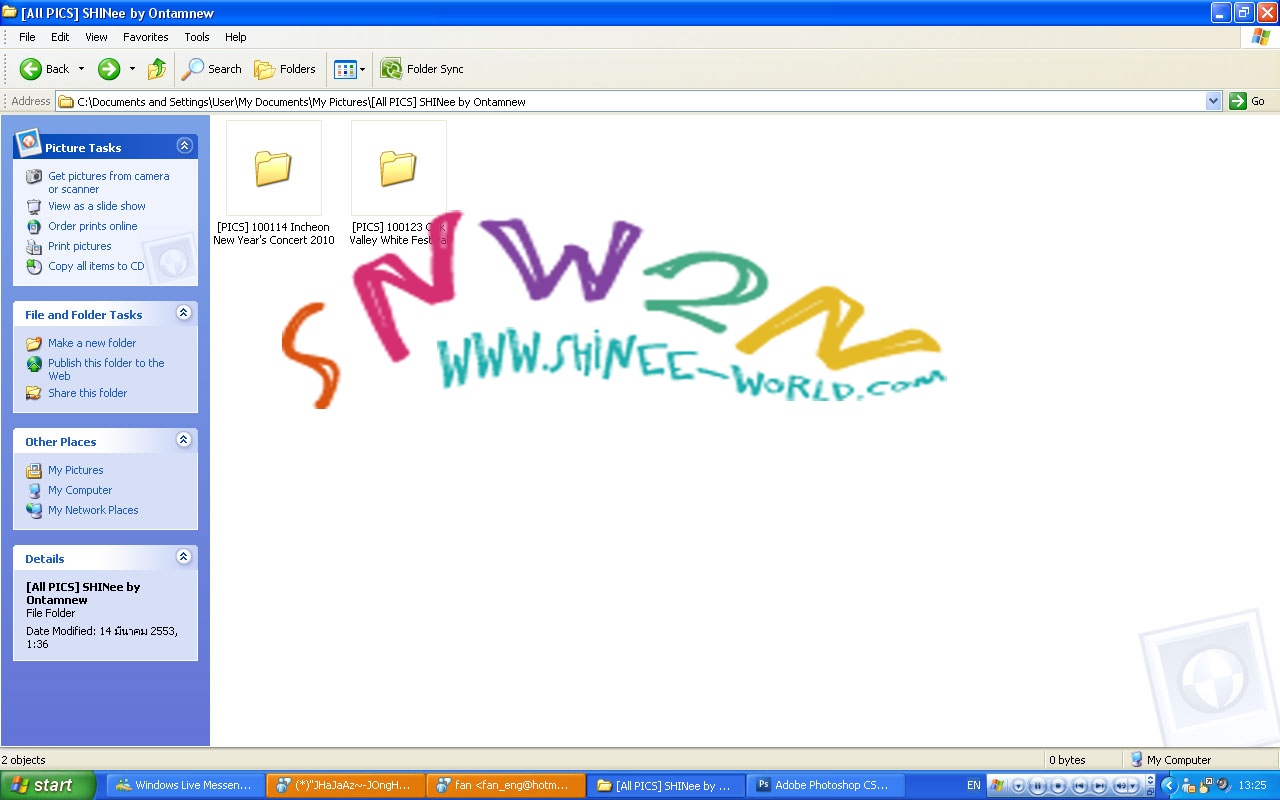
Task: Open the Forward history dropdown arrow
Action: [x=132, y=69]
